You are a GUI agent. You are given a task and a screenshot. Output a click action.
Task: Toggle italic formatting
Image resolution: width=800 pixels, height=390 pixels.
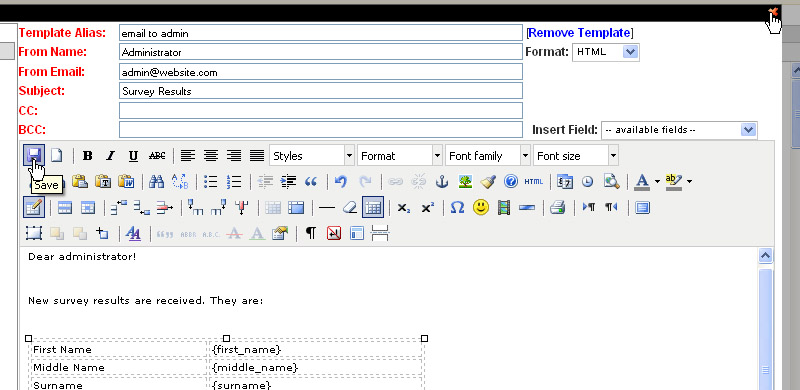click(110, 156)
